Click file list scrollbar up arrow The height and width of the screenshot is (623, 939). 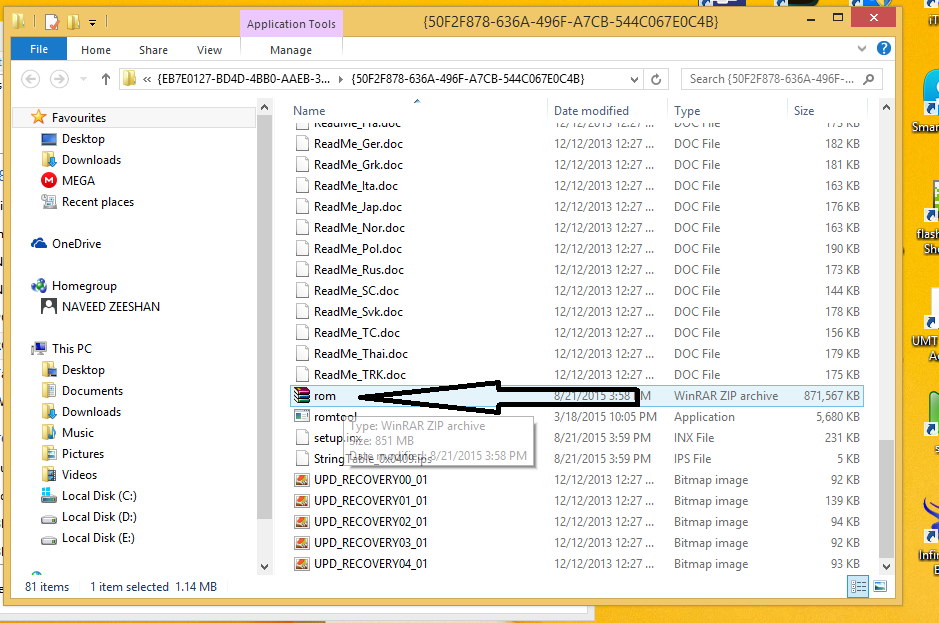[x=886, y=107]
